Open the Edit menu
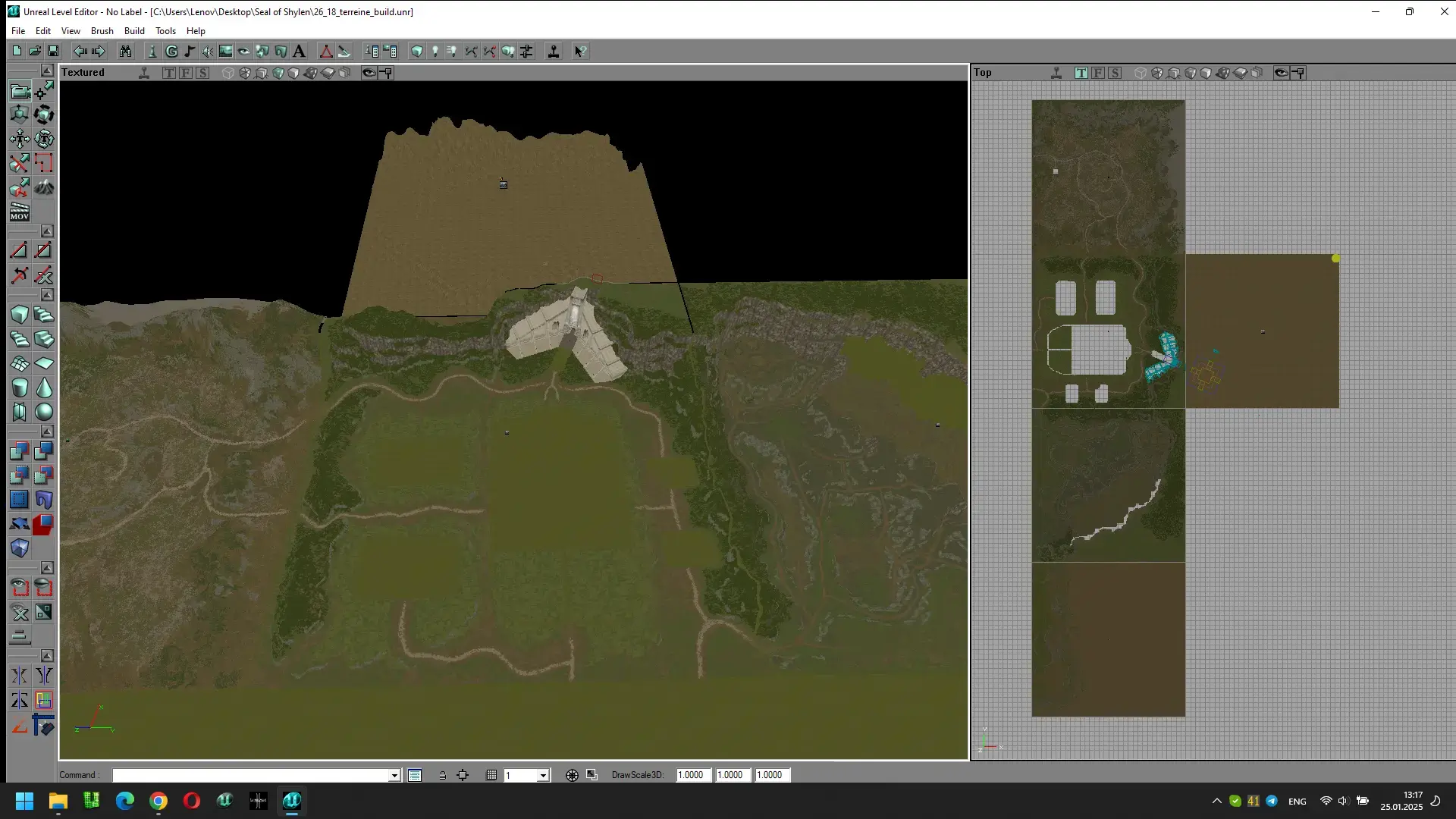The image size is (1456, 819). pos(43,31)
